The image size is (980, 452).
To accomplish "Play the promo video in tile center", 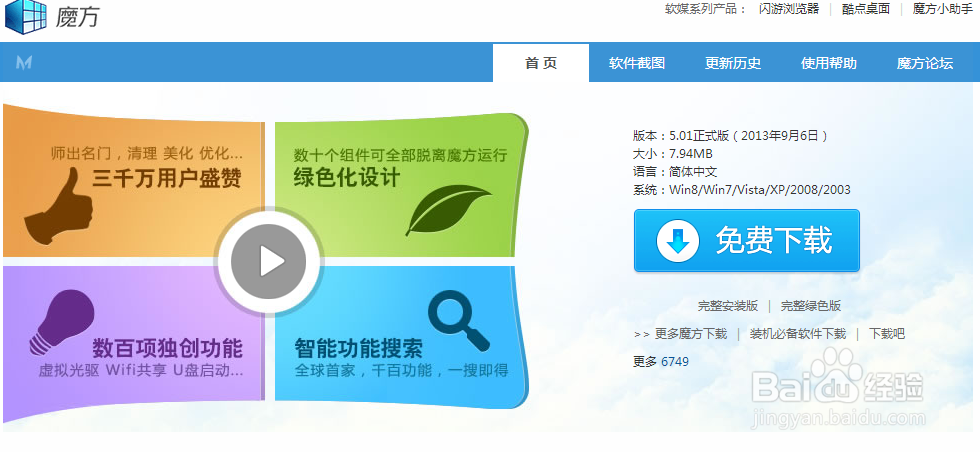I will click(268, 261).
